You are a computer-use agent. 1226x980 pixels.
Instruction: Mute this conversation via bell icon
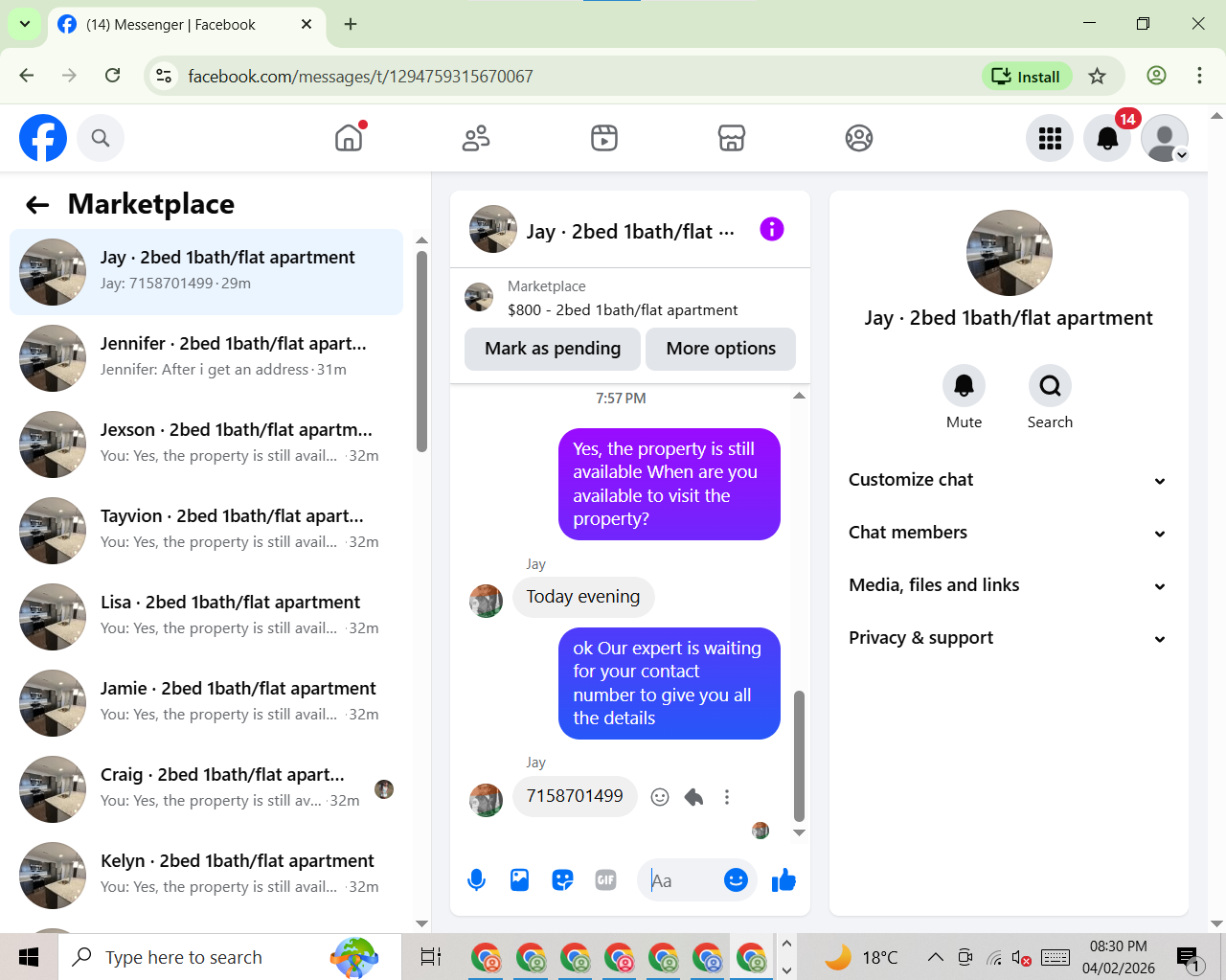click(964, 386)
